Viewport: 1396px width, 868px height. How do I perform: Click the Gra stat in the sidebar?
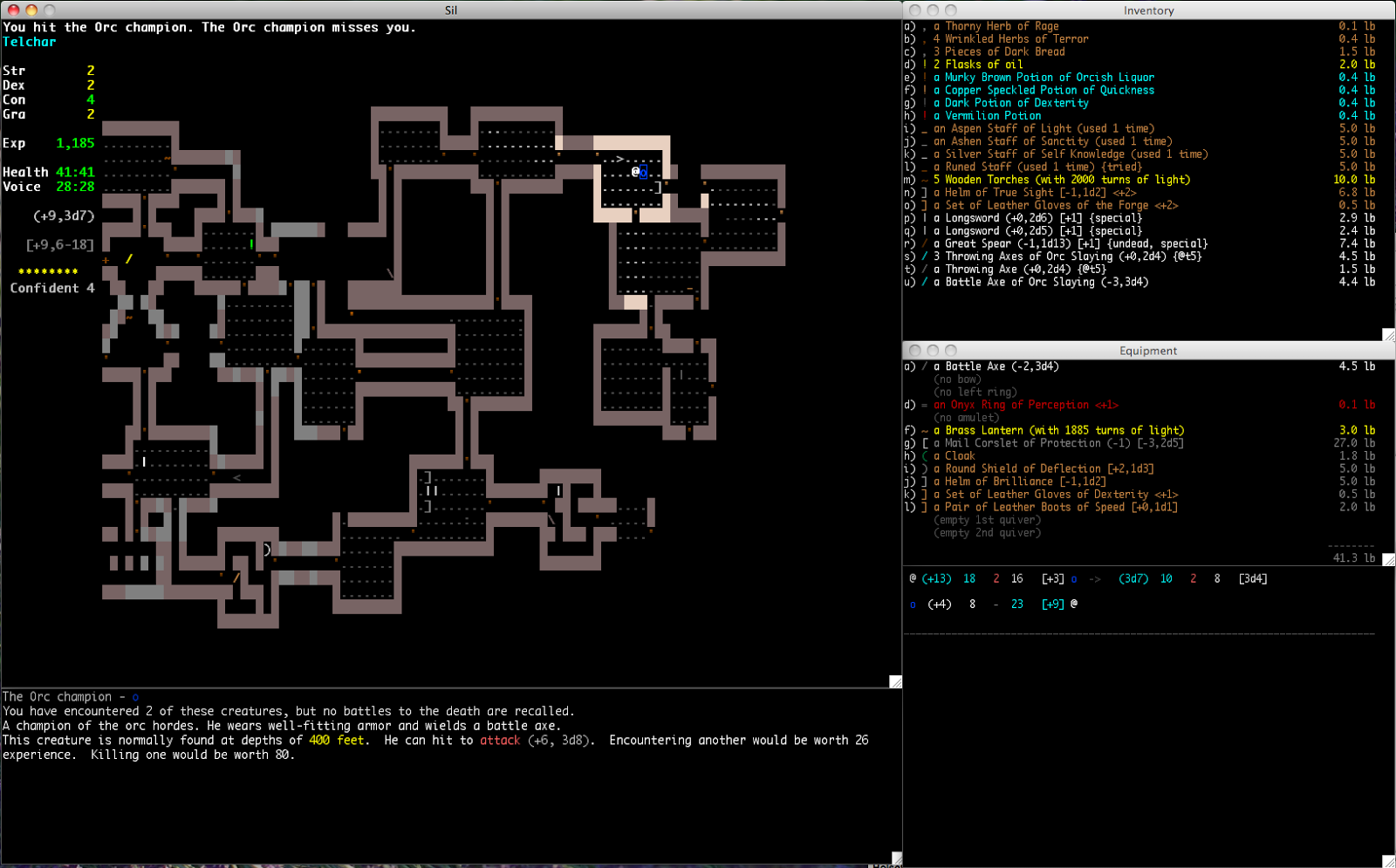coord(49,114)
